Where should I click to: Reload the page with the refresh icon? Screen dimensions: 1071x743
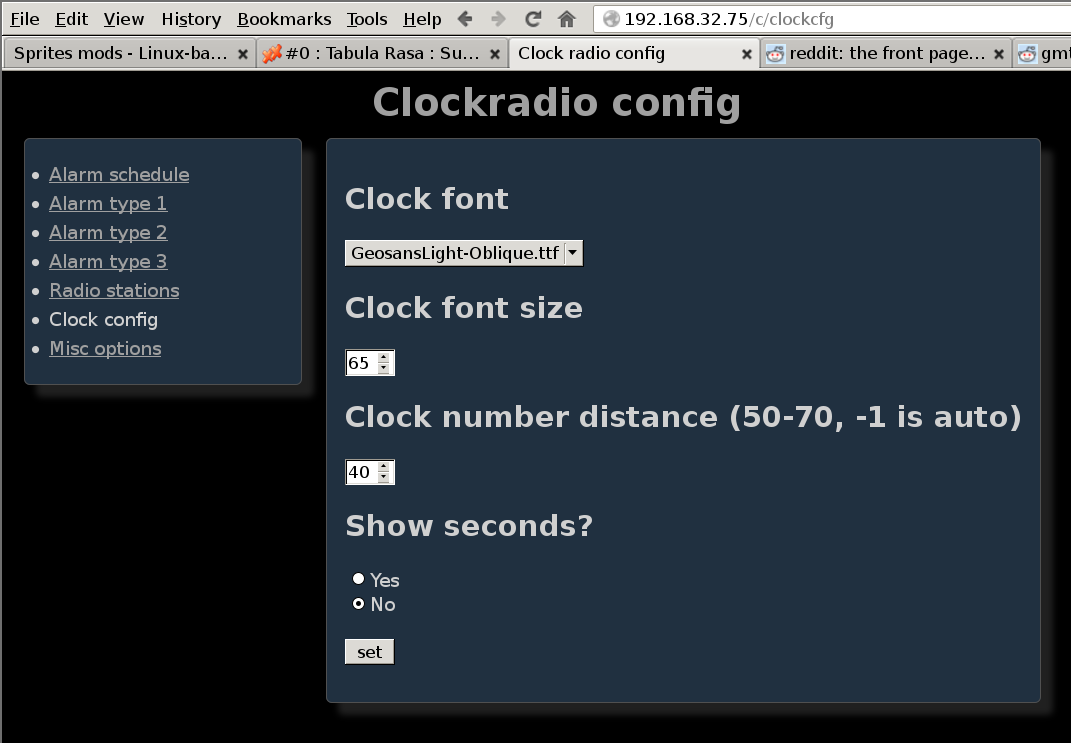pyautogui.click(x=533, y=19)
